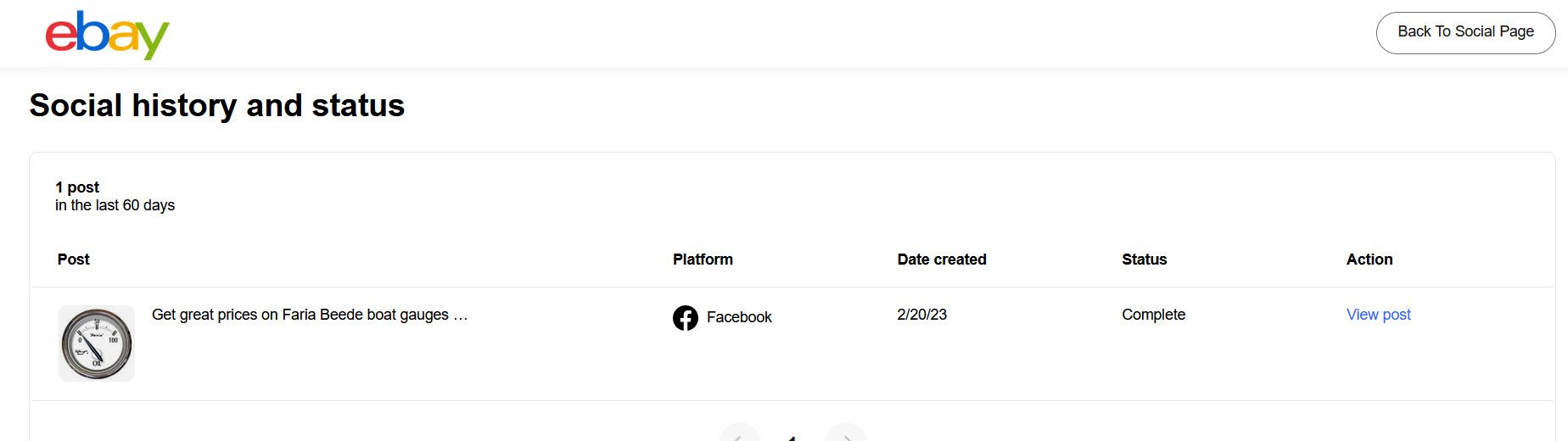The height and width of the screenshot is (441, 1568).
Task: Go to the previous page arrow
Action: (x=739, y=434)
